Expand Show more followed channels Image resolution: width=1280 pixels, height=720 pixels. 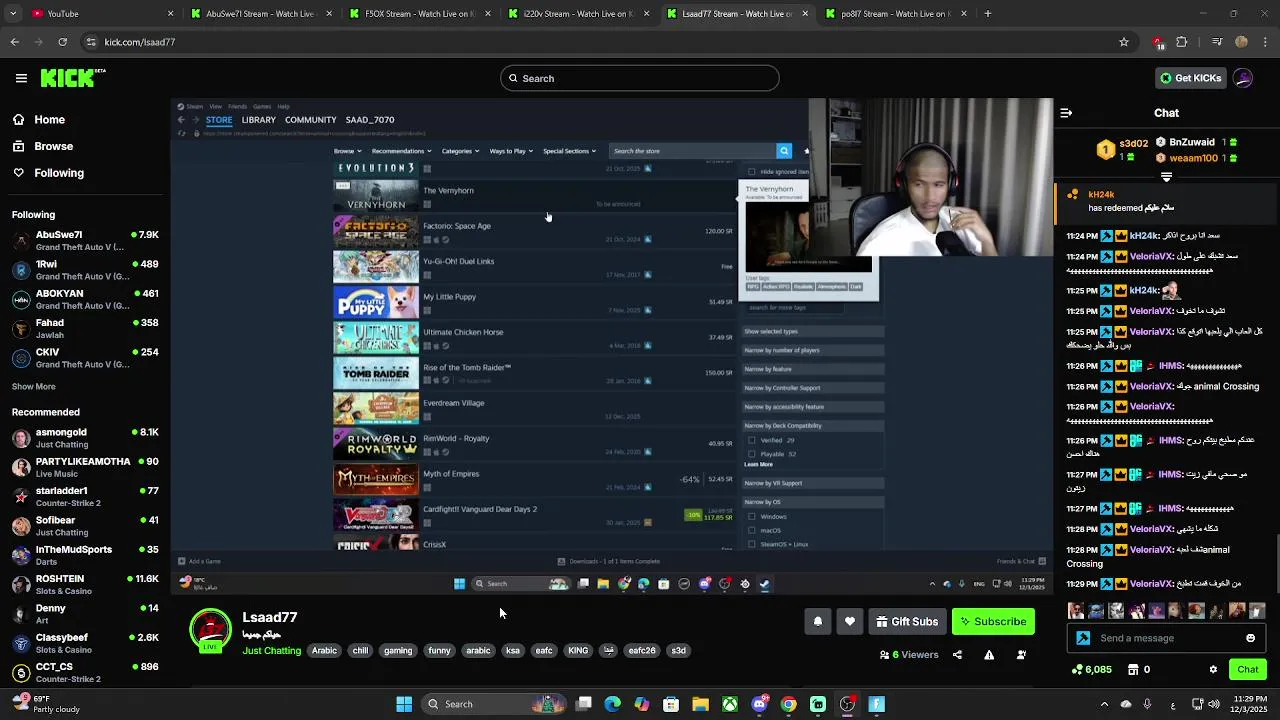coord(34,386)
